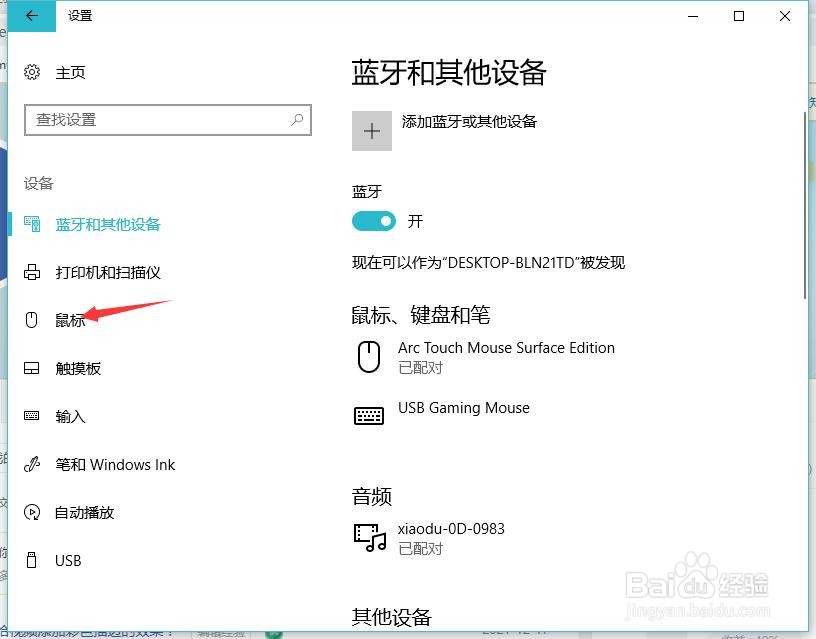
Task: Open Typing (输入) settings via keyboard icon
Action: (x=30, y=416)
